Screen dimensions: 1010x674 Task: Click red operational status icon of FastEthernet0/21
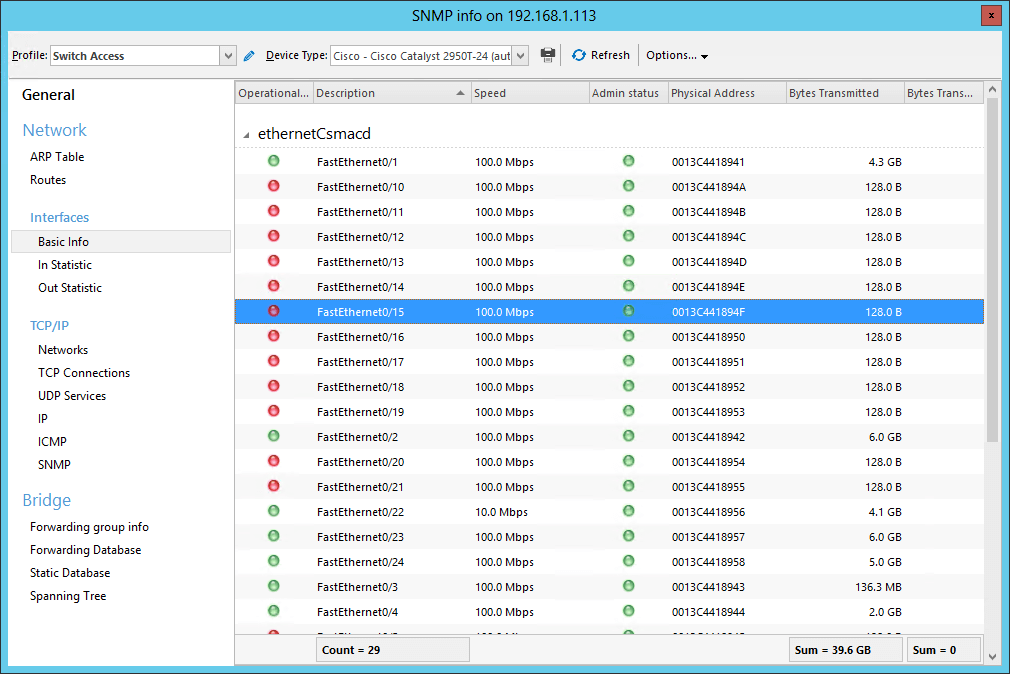(x=274, y=486)
